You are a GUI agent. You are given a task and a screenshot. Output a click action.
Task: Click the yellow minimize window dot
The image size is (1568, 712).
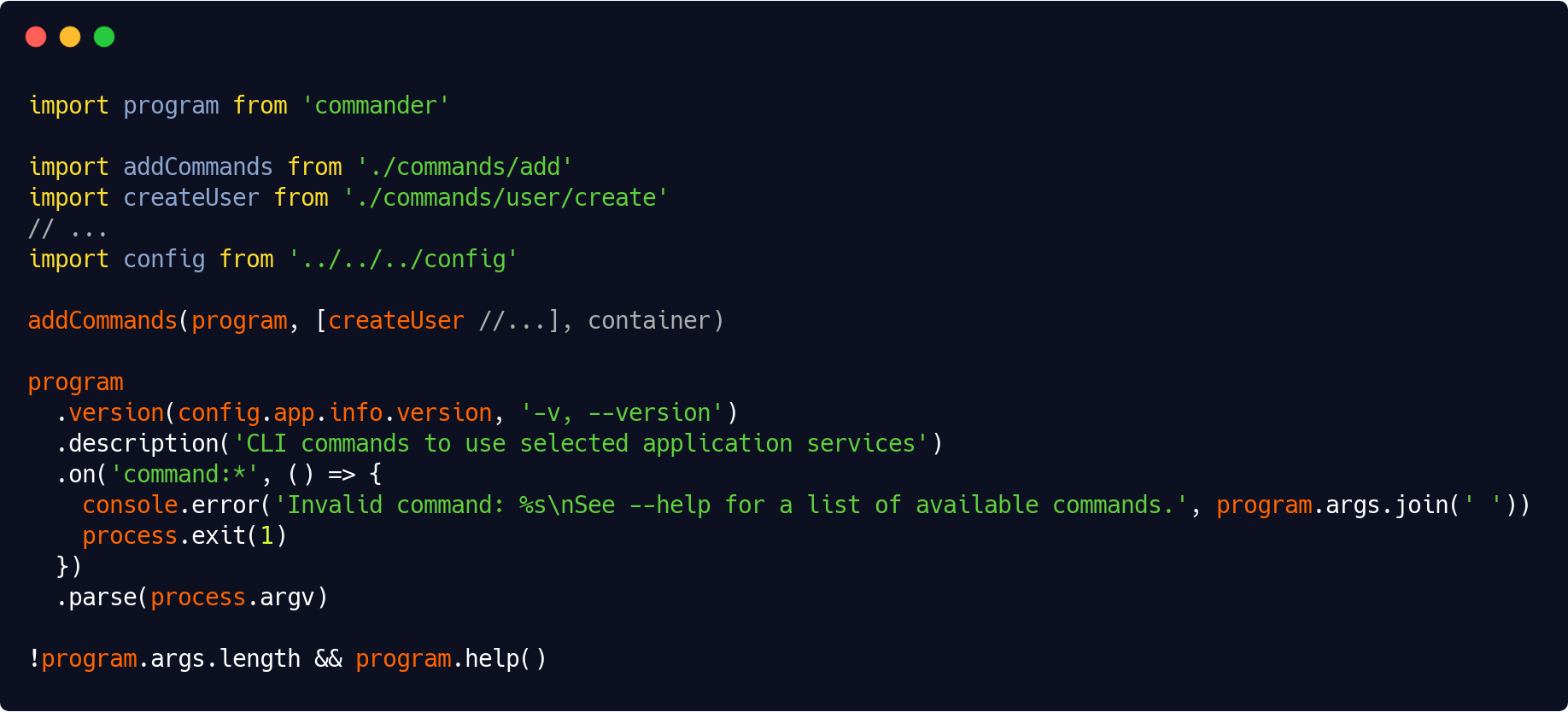pos(70,37)
